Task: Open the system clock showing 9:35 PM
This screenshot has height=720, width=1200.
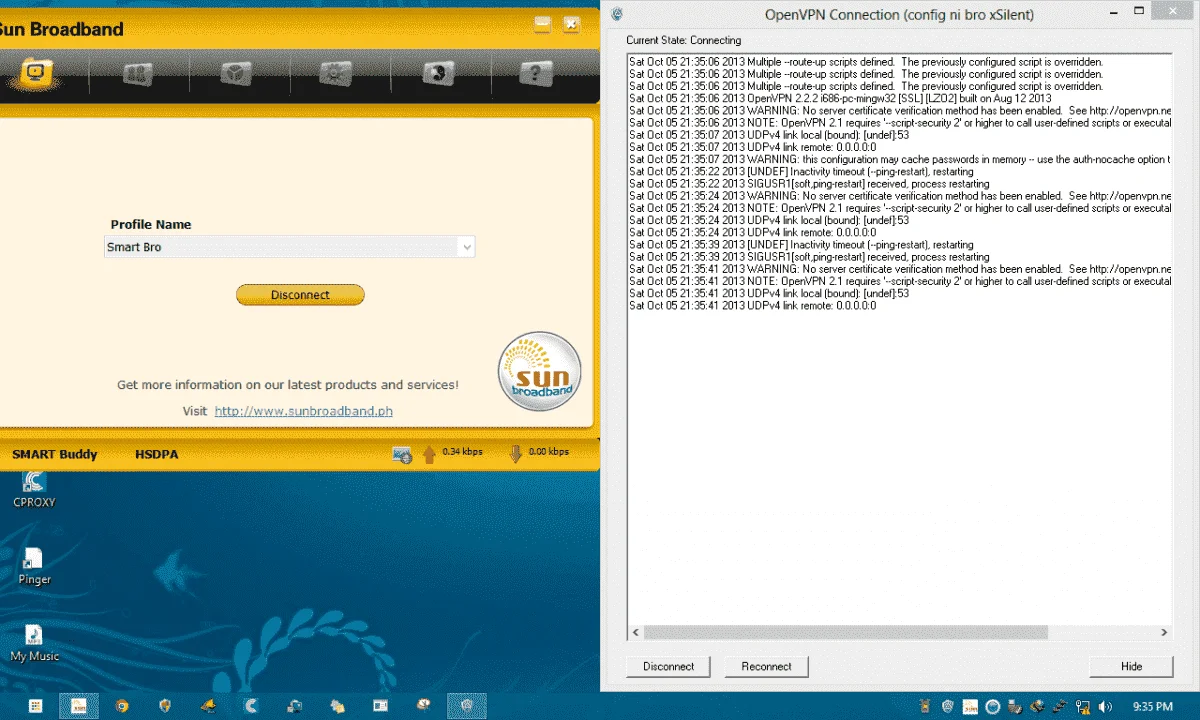Action: pyautogui.click(x=1154, y=707)
